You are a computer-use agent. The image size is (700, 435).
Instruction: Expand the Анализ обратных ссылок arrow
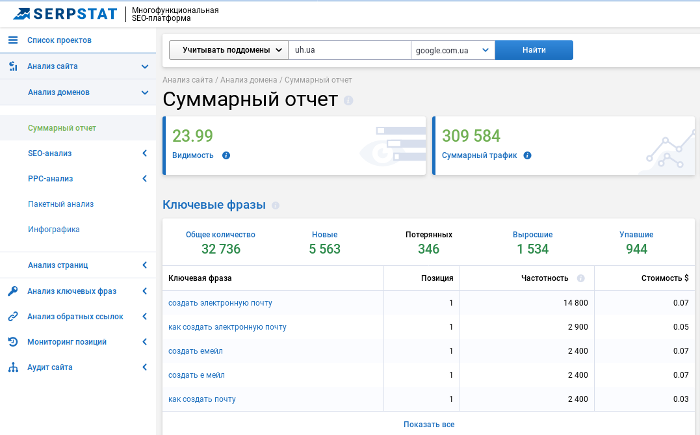(145, 316)
